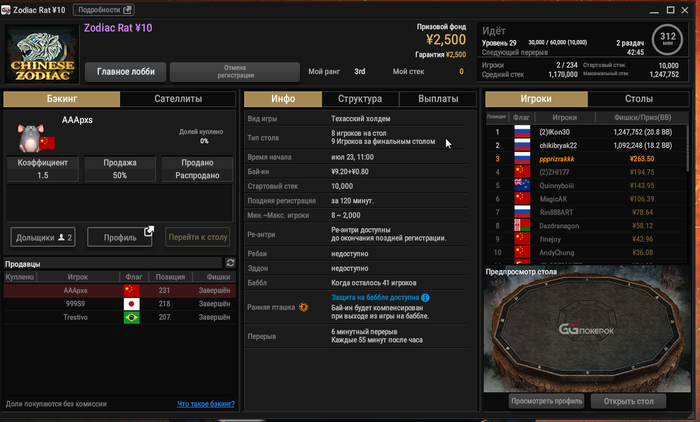The image size is (700, 422).
Task: Open the Защита на баббле доступна link
Action: 375,297
